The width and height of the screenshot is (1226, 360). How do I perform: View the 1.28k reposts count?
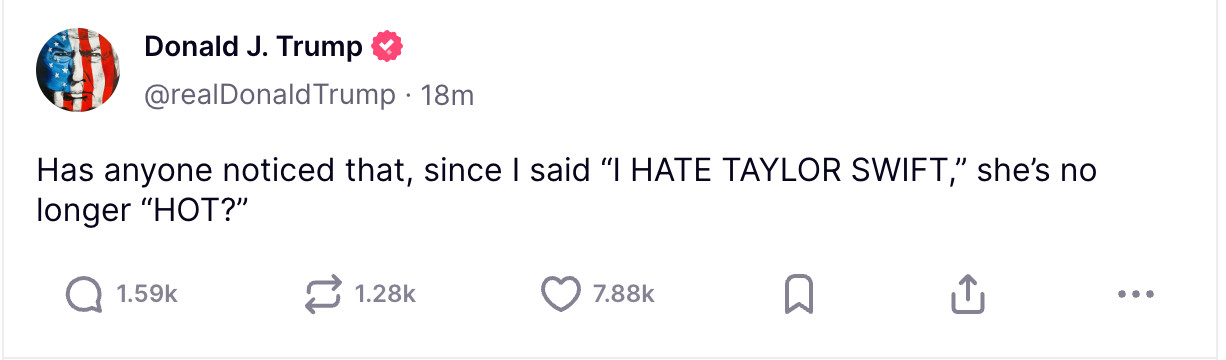(x=384, y=294)
